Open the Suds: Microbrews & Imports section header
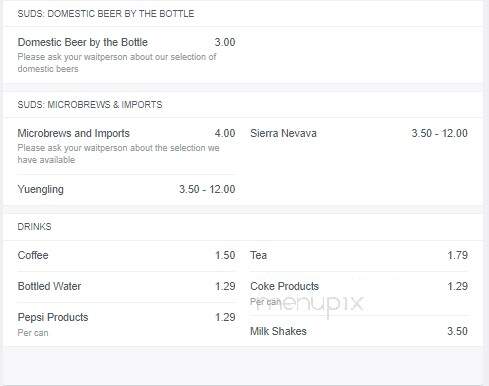489x386 pixels. click(x=90, y=105)
